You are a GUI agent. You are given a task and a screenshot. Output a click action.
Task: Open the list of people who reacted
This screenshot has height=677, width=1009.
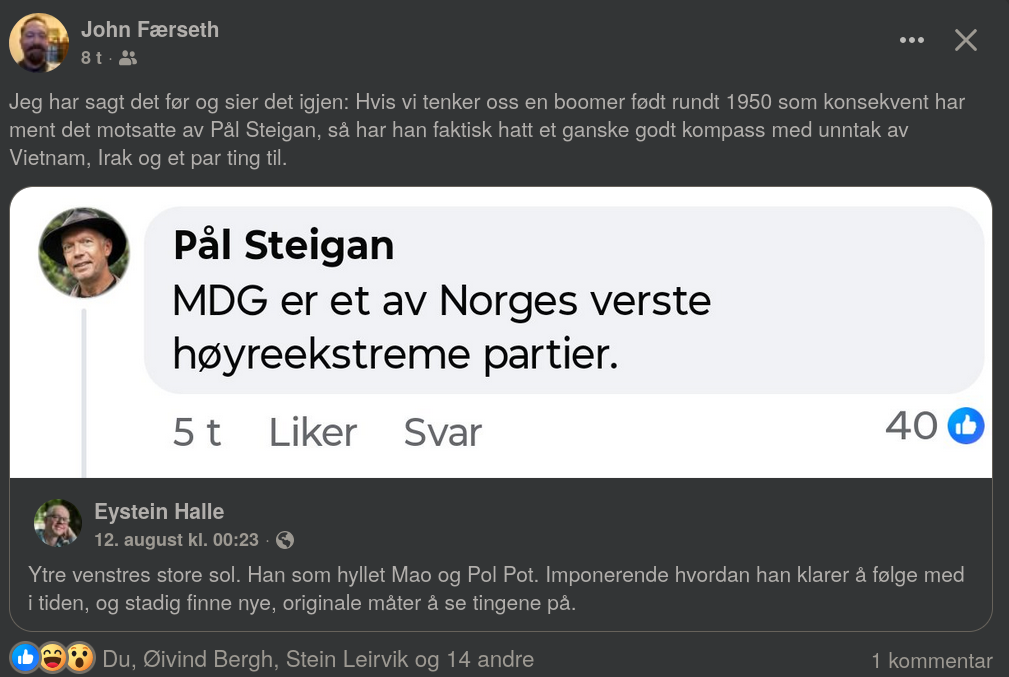click(x=319, y=660)
